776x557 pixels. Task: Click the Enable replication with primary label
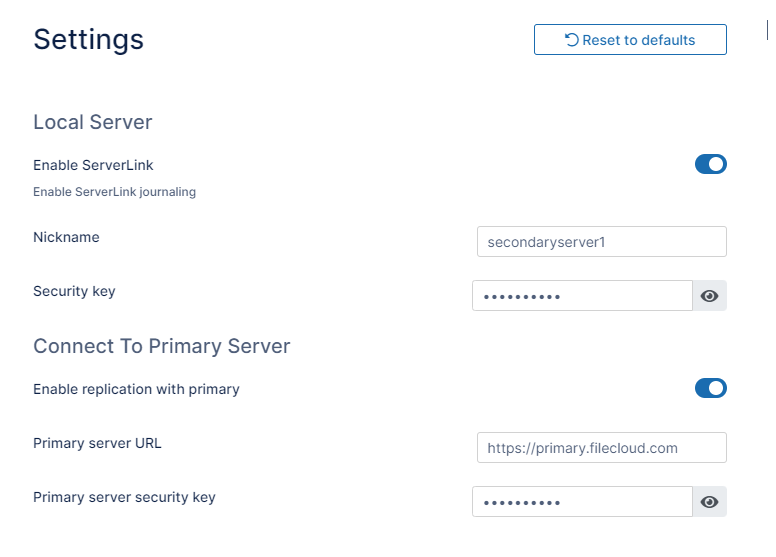[136, 389]
